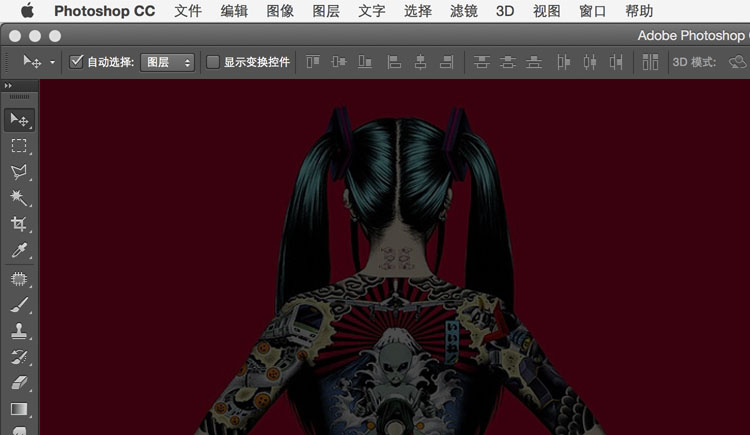Align top edges of layers

[313, 62]
